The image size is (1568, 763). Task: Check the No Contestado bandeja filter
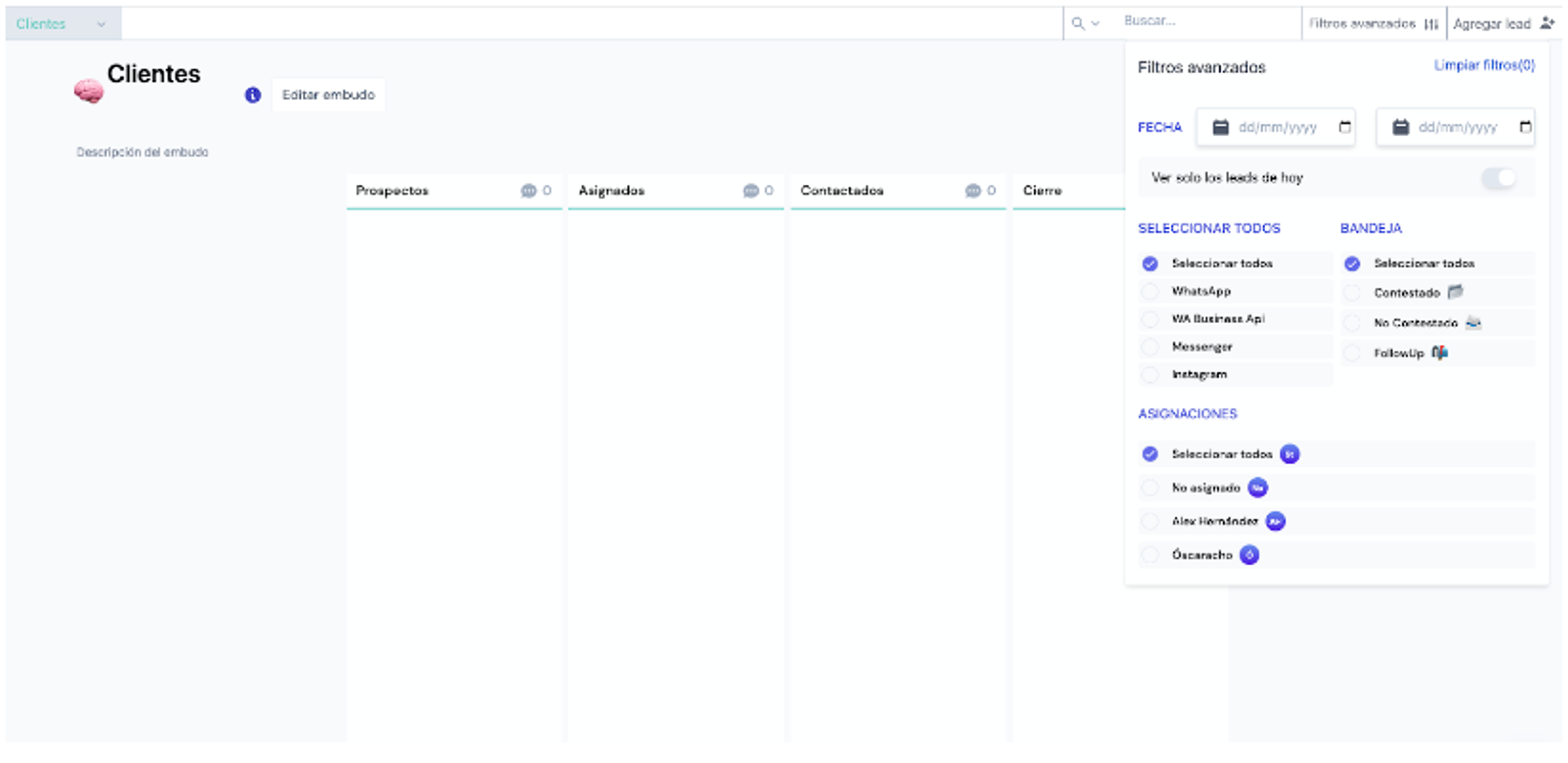[1352, 323]
